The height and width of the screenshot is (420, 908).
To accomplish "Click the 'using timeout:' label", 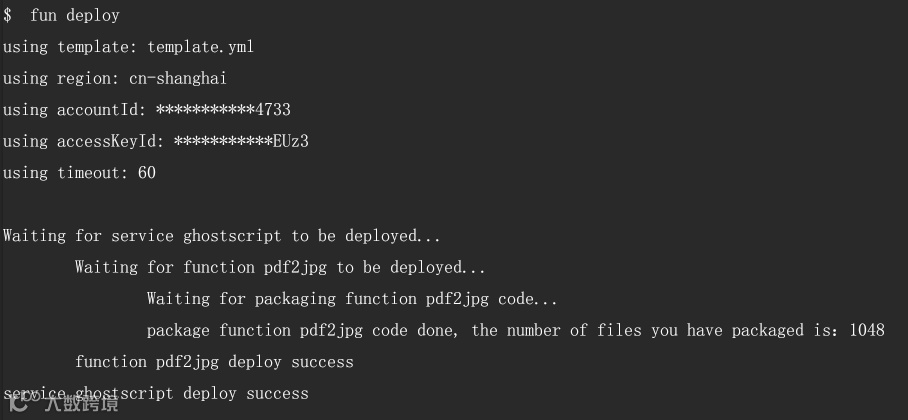I will tap(65, 173).
